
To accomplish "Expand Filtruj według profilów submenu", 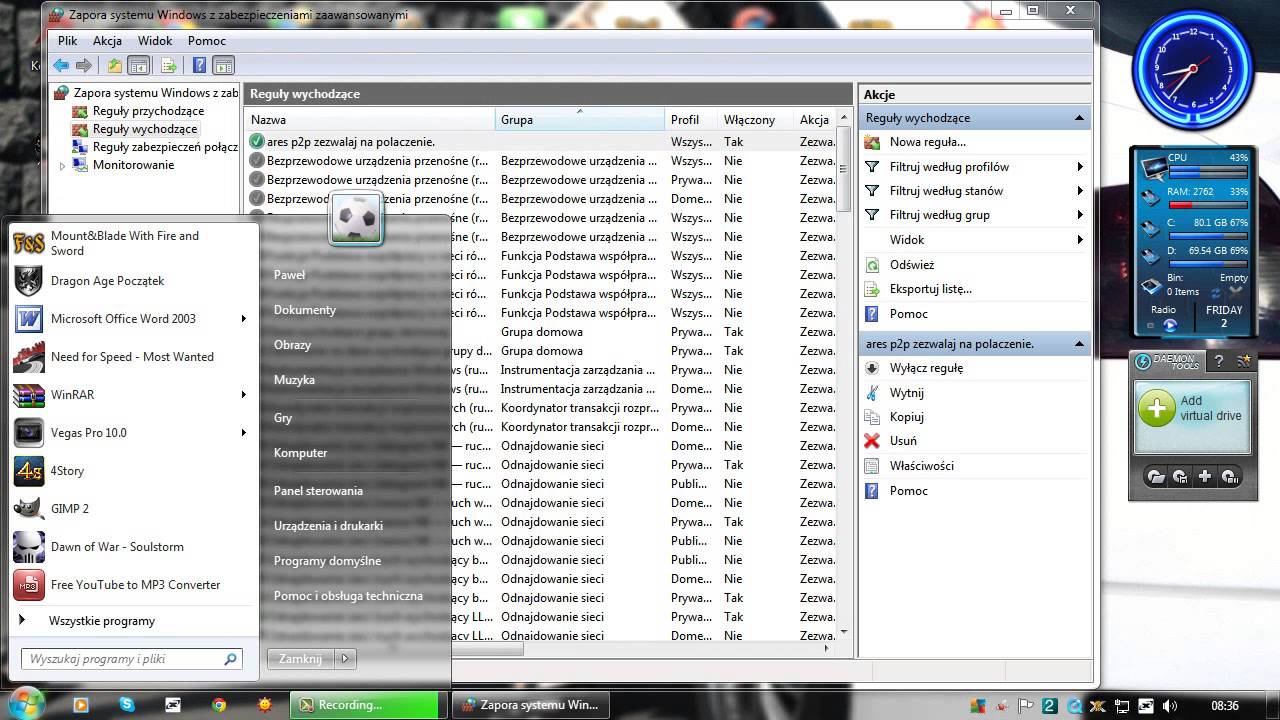I will coord(1080,167).
